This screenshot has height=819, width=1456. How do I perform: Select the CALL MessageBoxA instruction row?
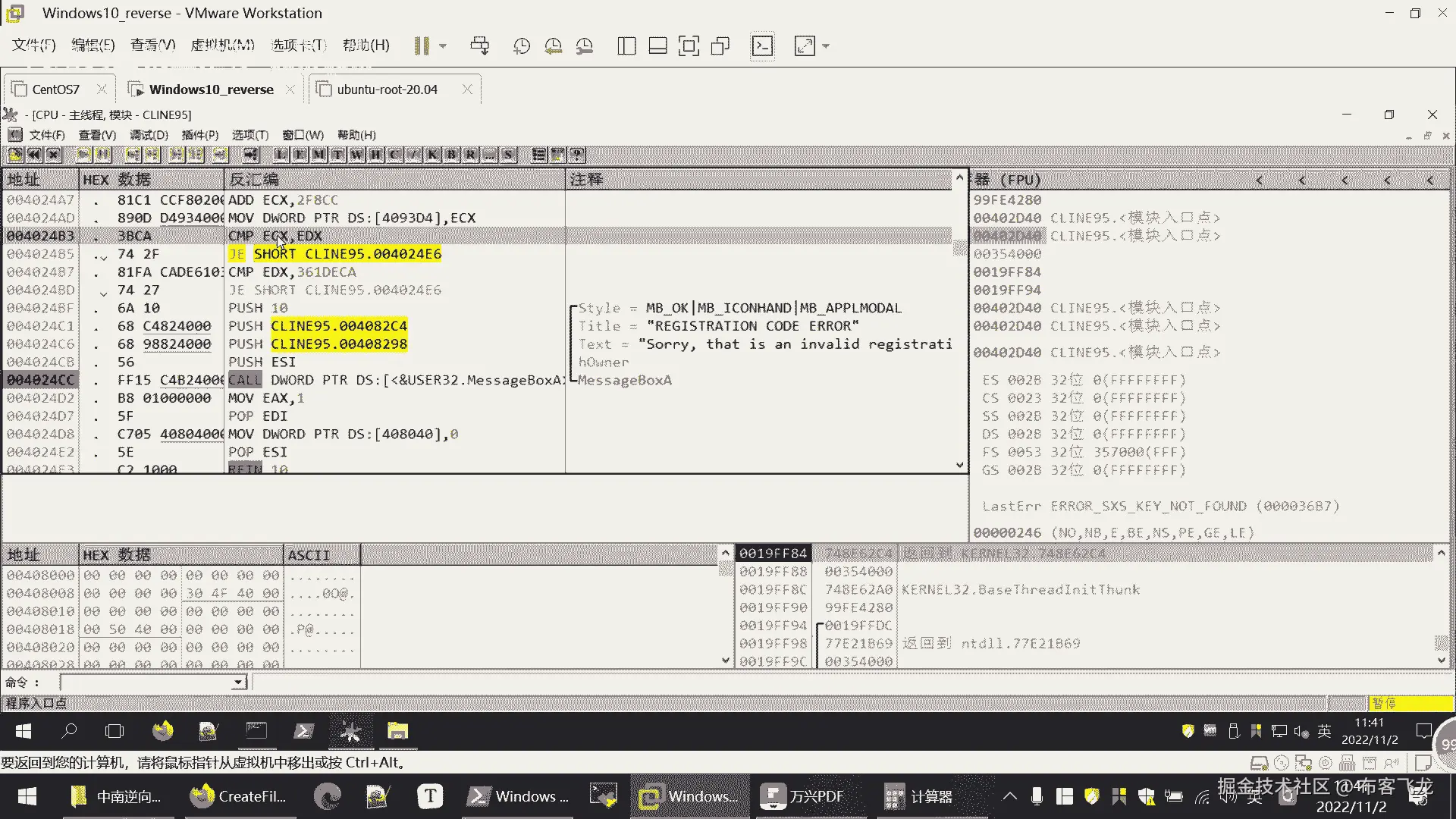(478, 380)
